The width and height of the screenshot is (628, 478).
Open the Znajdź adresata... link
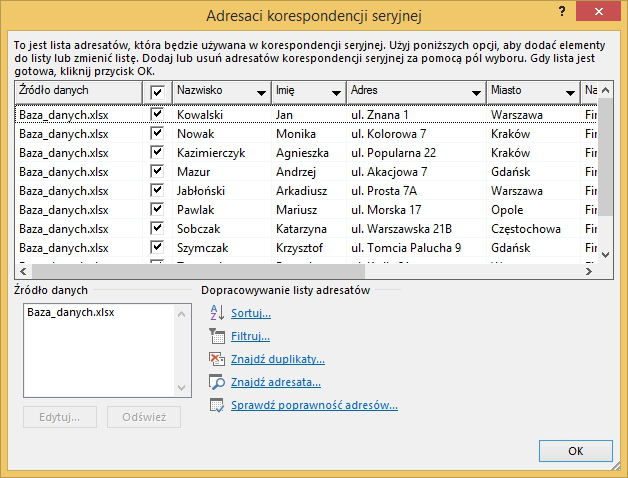coord(276,382)
